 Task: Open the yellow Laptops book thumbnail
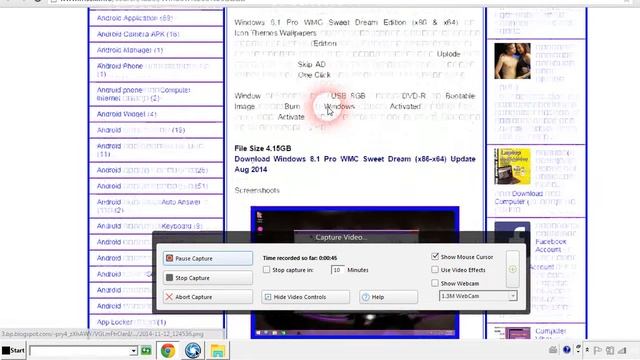pos(512,167)
